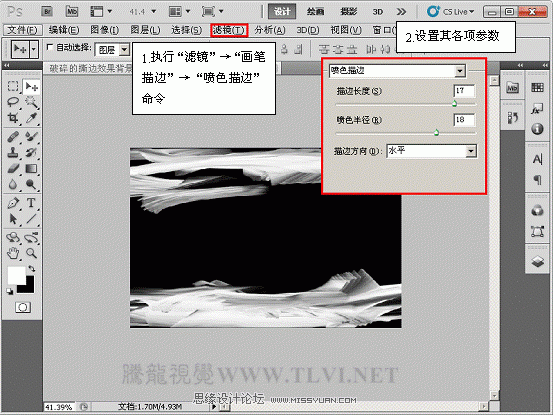Viewport: 553px width, 415px height.
Task: Open the 喷色描边 filter dropdown
Action: pyautogui.click(x=460, y=71)
